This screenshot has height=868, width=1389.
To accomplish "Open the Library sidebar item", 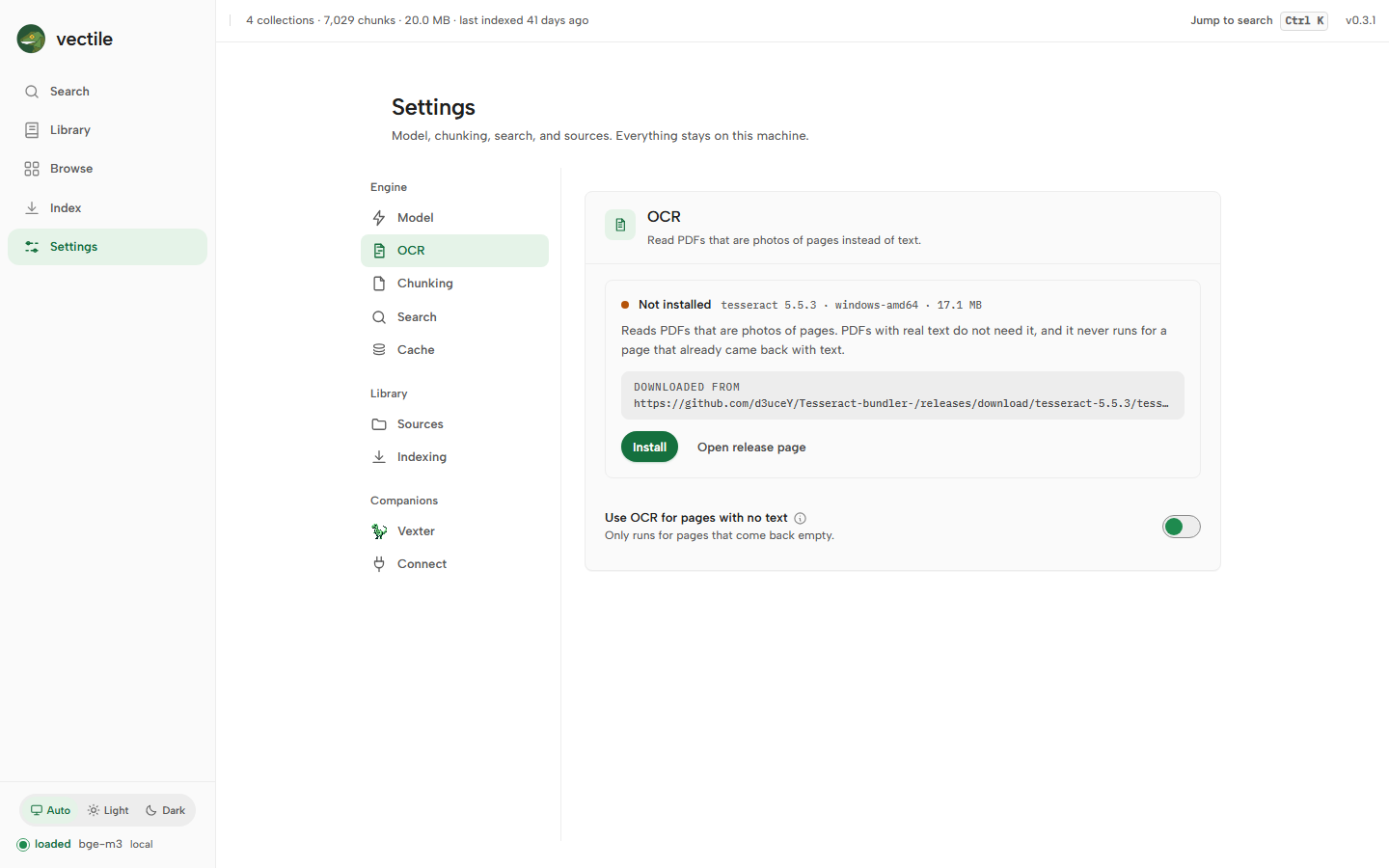I will [x=107, y=130].
